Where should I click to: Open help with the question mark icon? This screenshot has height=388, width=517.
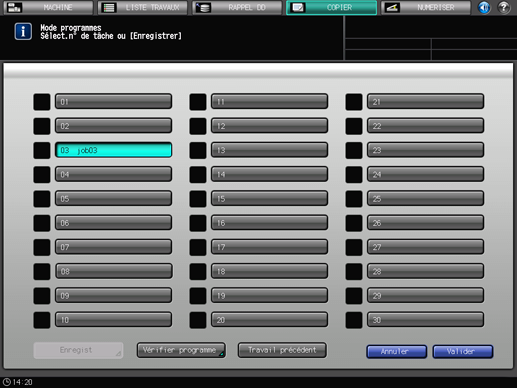(x=504, y=7)
